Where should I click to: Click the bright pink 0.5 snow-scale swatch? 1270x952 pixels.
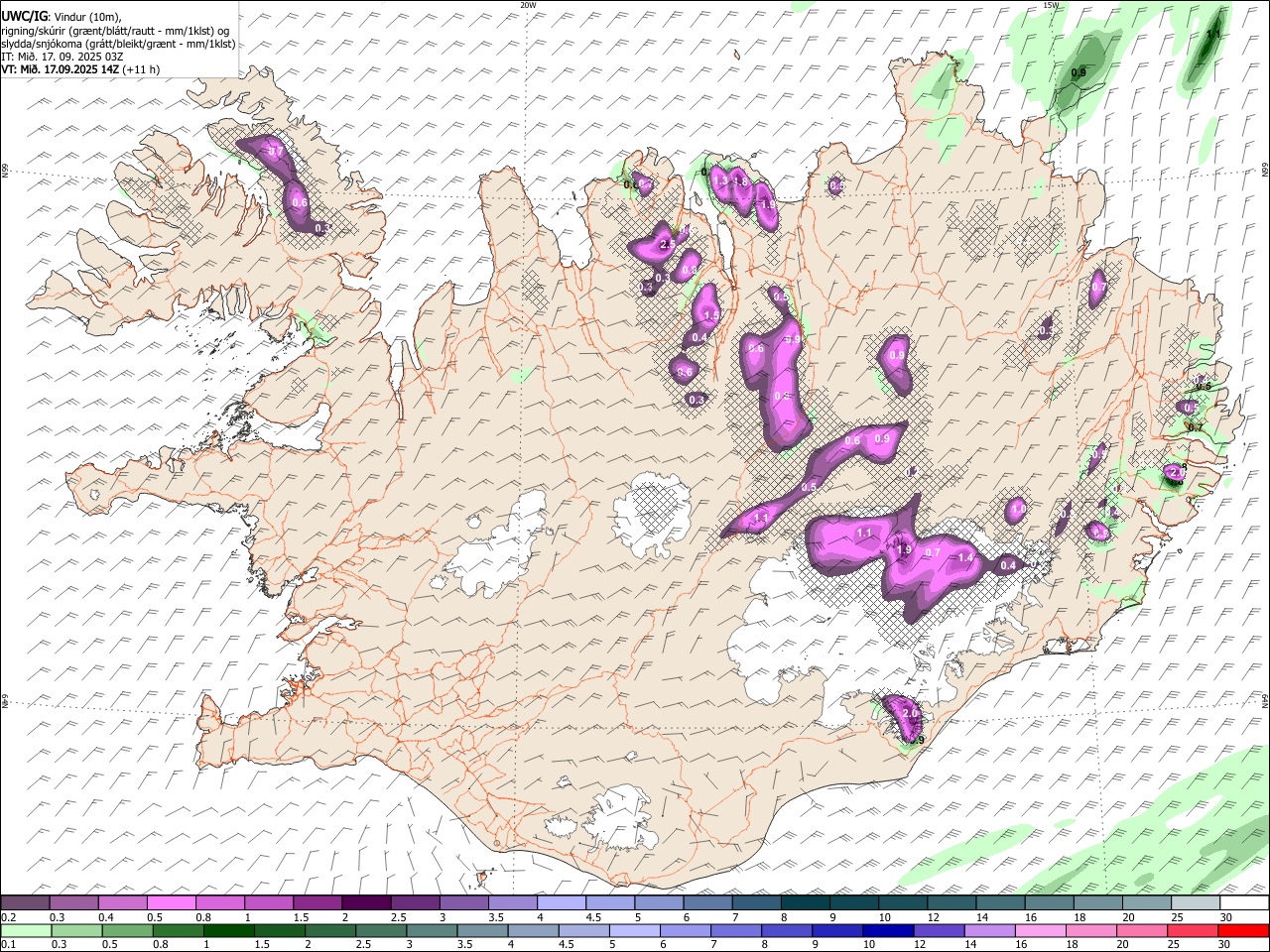tap(171, 902)
